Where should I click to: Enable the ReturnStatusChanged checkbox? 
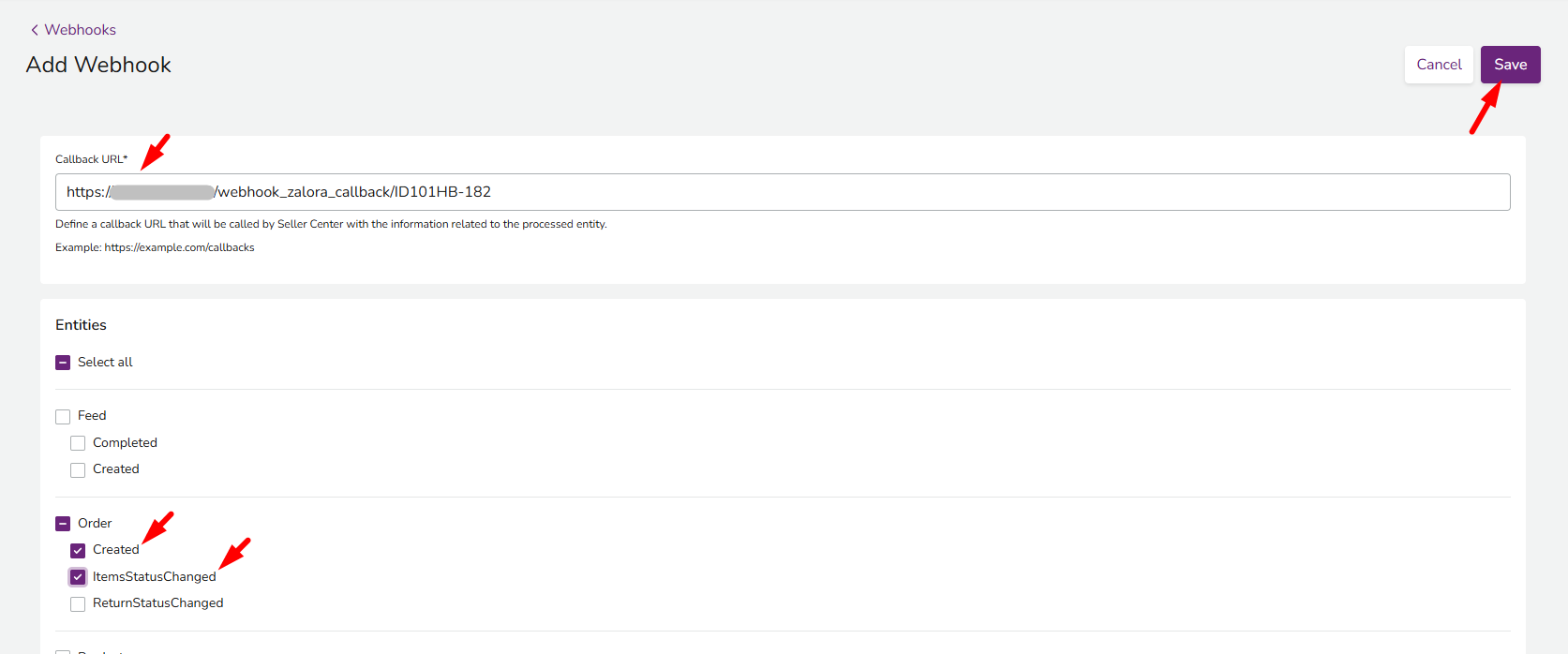click(78, 603)
